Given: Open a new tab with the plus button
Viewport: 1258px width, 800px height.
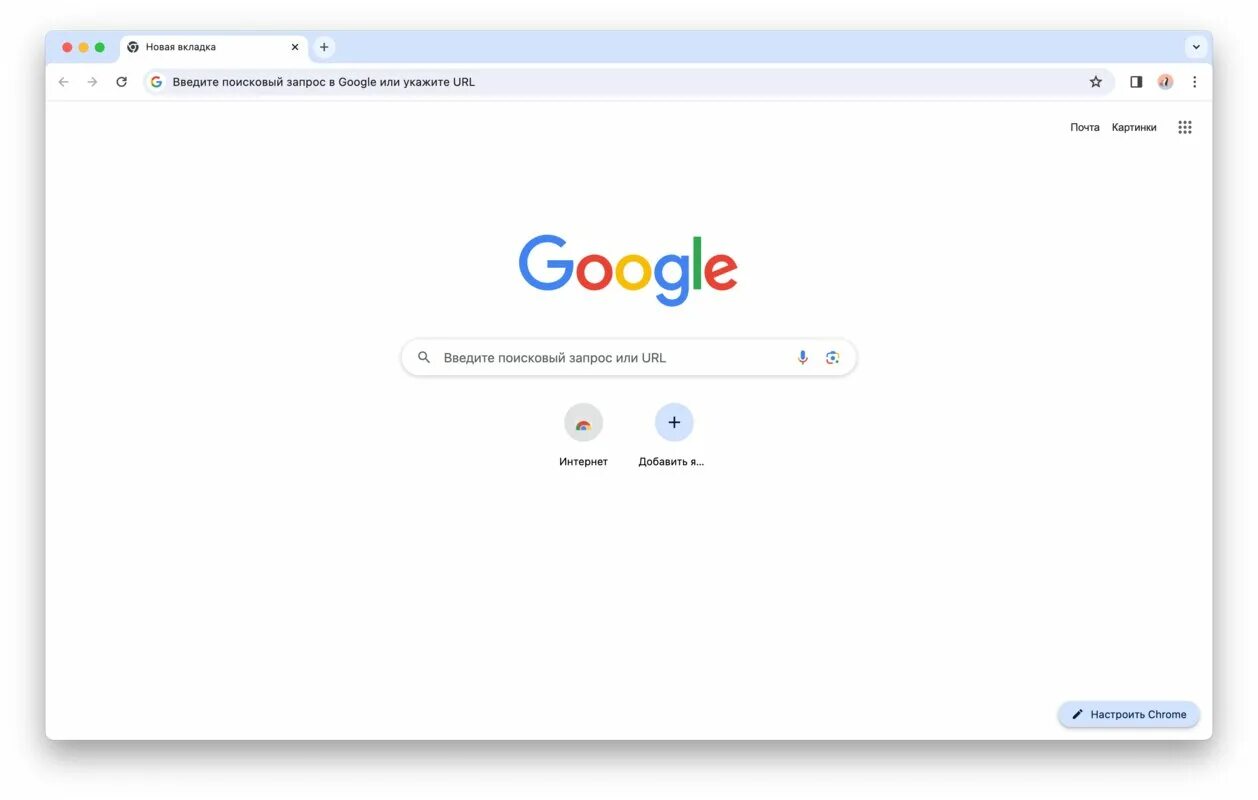Looking at the screenshot, I should [324, 47].
